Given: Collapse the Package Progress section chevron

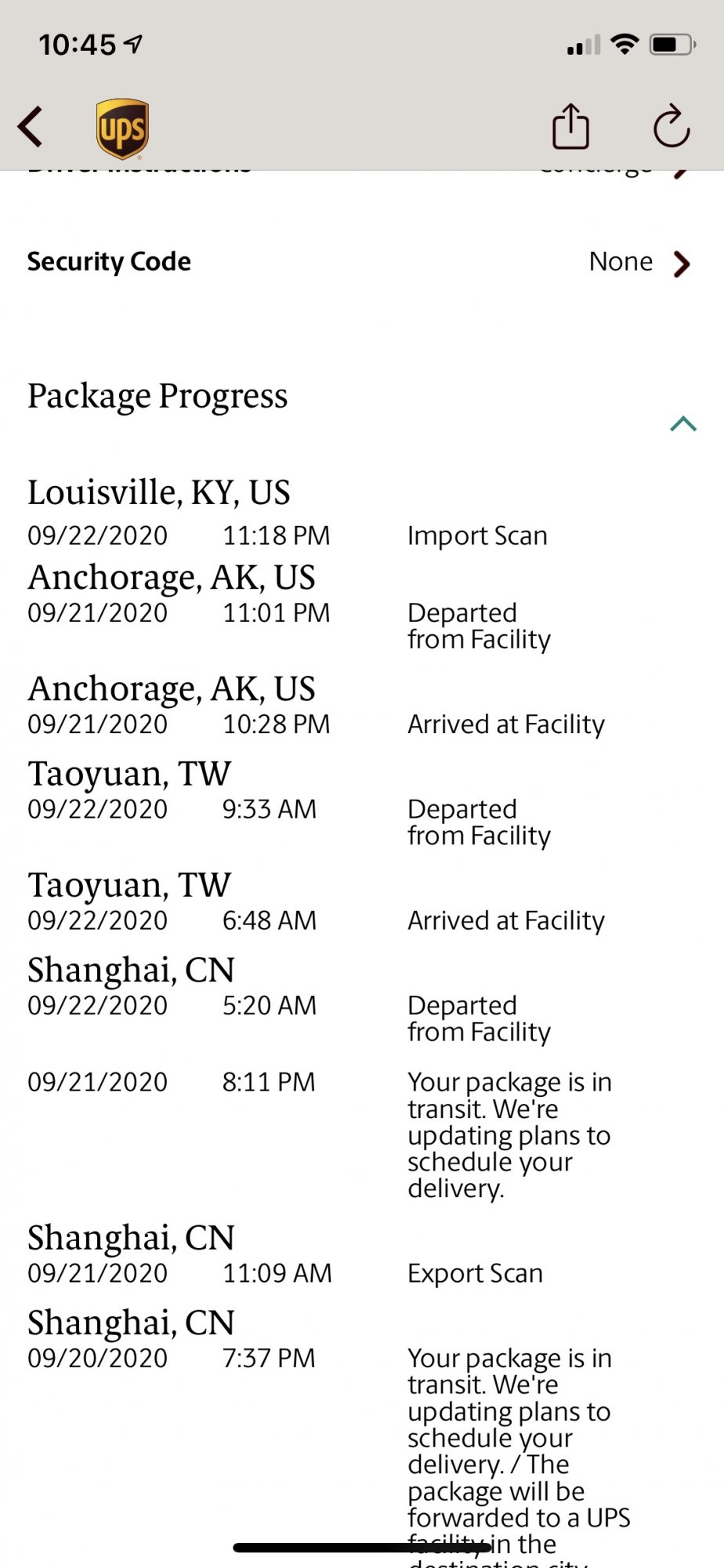Looking at the screenshot, I should click(683, 424).
